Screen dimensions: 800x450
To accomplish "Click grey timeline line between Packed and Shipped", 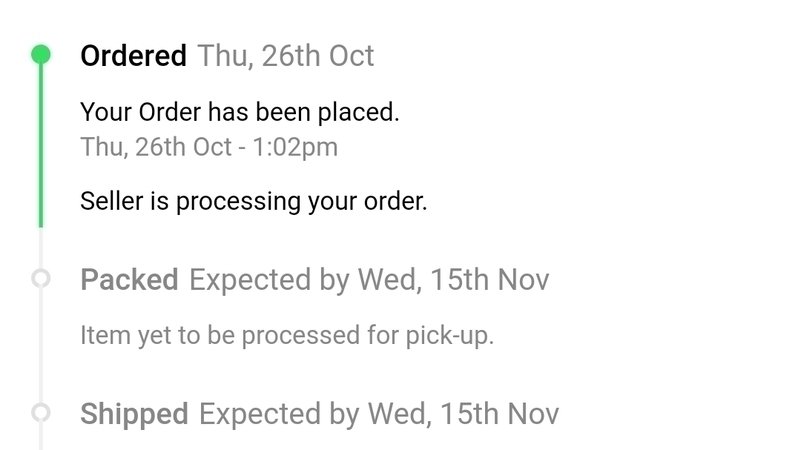I will click(40, 345).
